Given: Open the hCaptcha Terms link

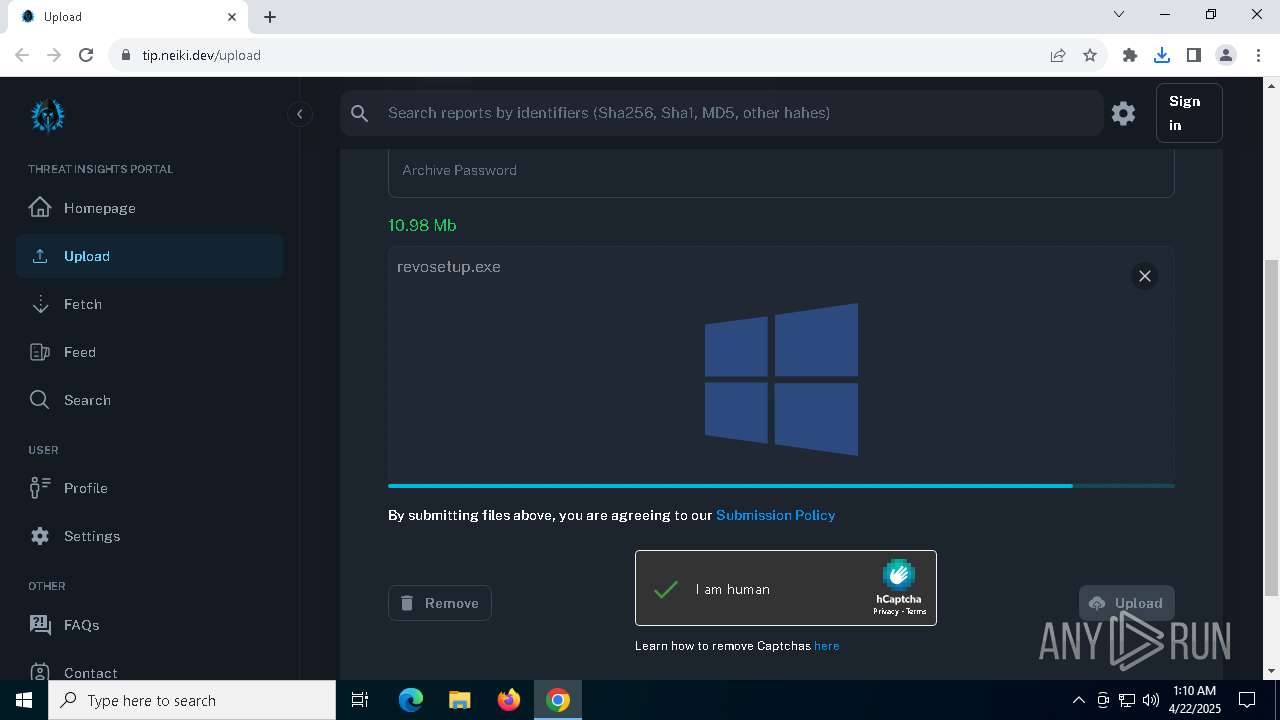Looking at the screenshot, I should pyautogui.click(x=916, y=611).
